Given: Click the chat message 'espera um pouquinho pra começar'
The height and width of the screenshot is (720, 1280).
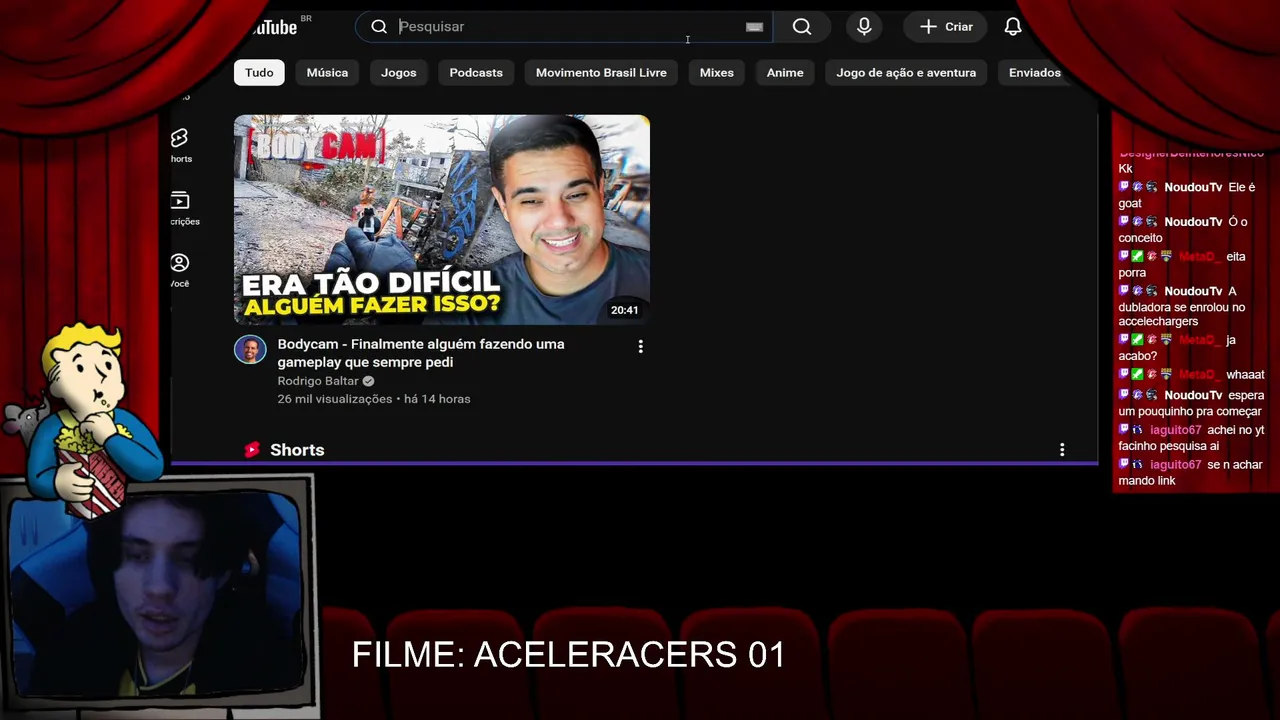Looking at the screenshot, I should click(x=1190, y=403).
